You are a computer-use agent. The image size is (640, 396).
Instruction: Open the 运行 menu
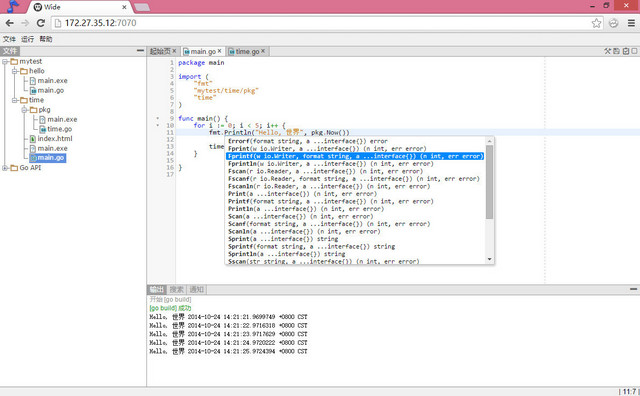point(27,39)
